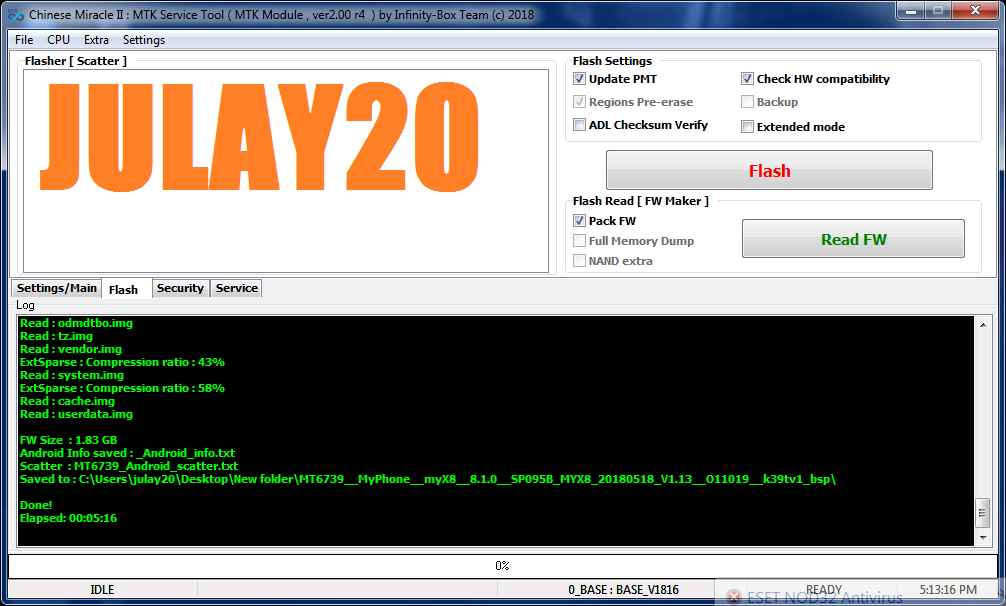Click the log scrollbar up arrow
Viewport: 1006px width, 606px height.
click(983, 325)
